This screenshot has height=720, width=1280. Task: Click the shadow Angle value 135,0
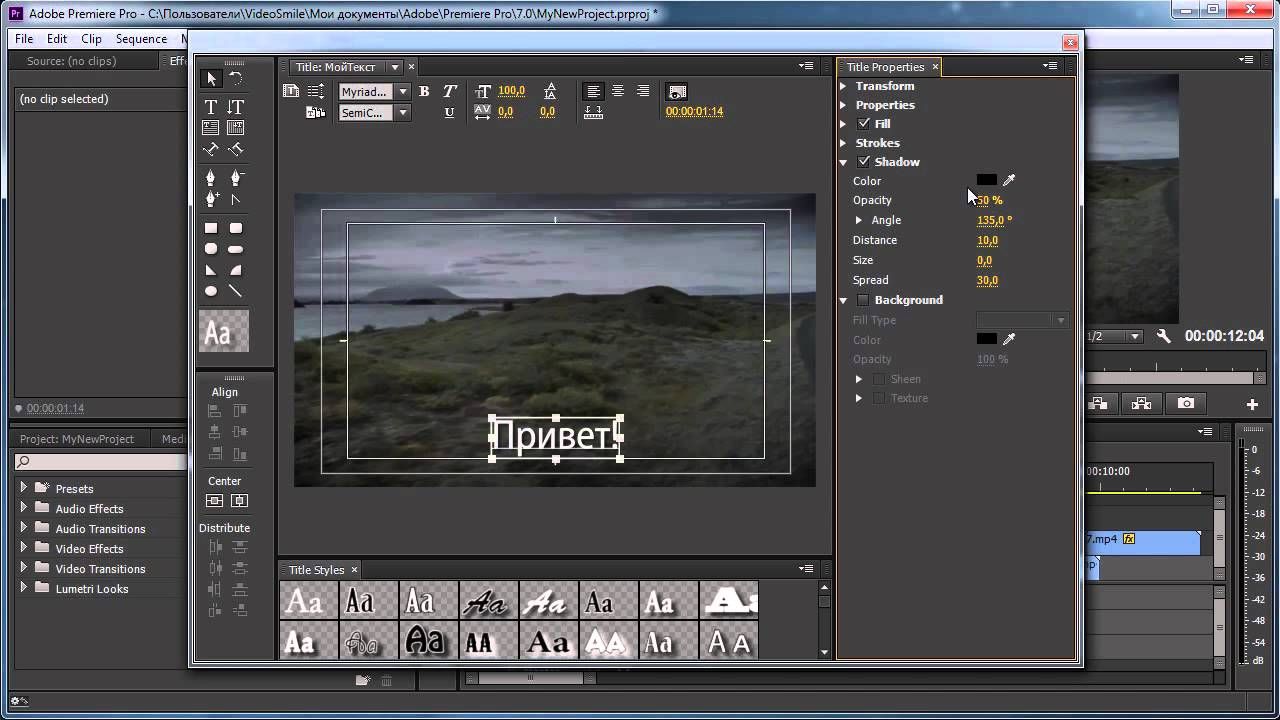(993, 220)
